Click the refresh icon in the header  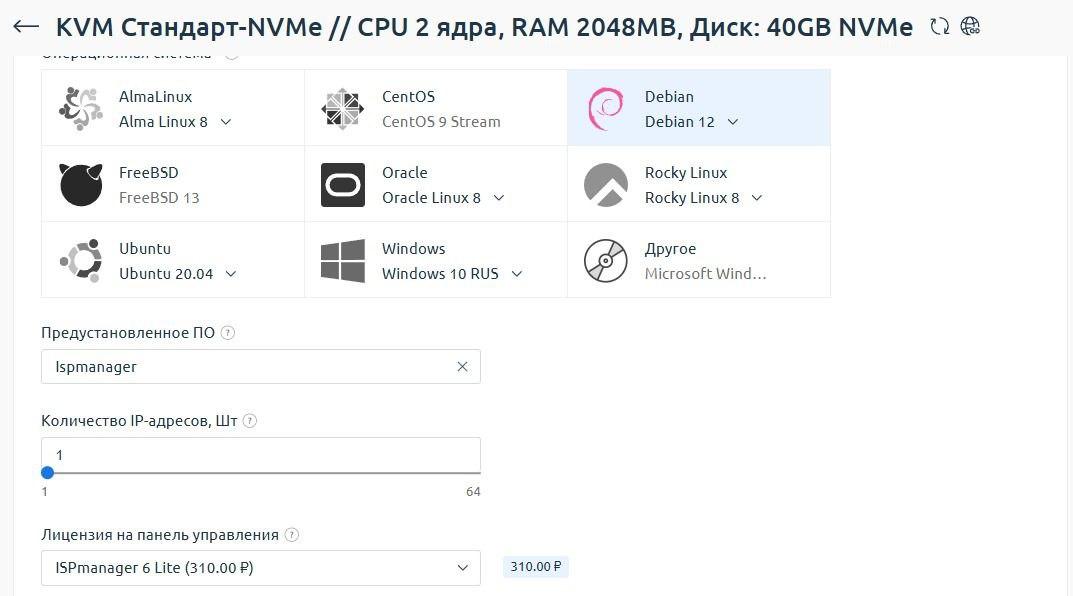point(939,27)
